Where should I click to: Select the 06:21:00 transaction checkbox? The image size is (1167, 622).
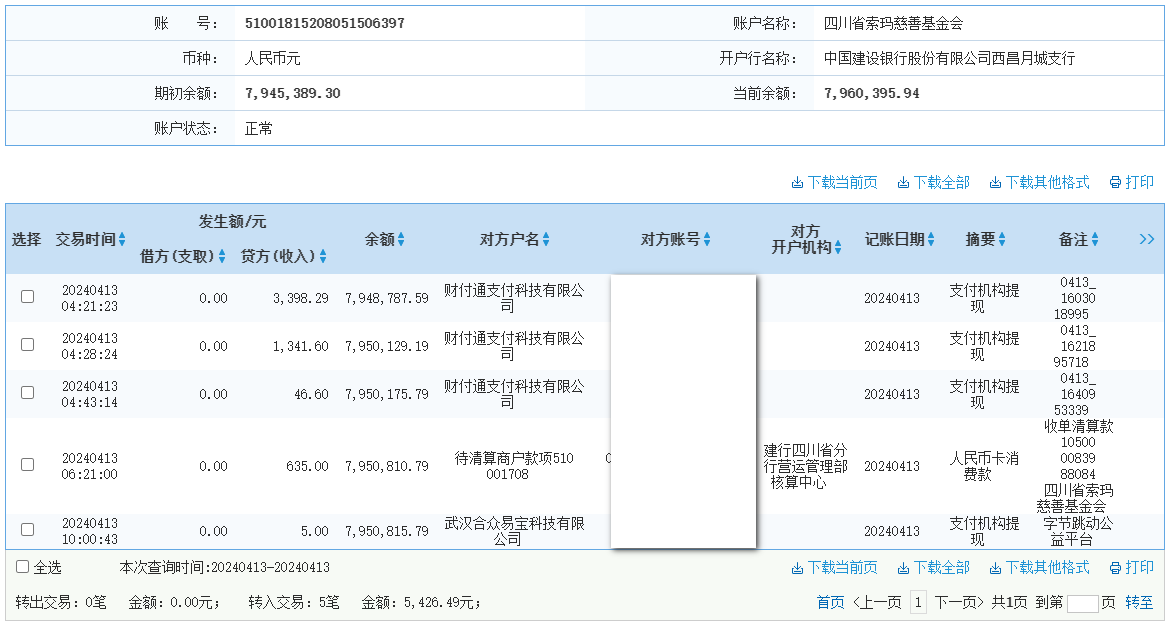28,464
